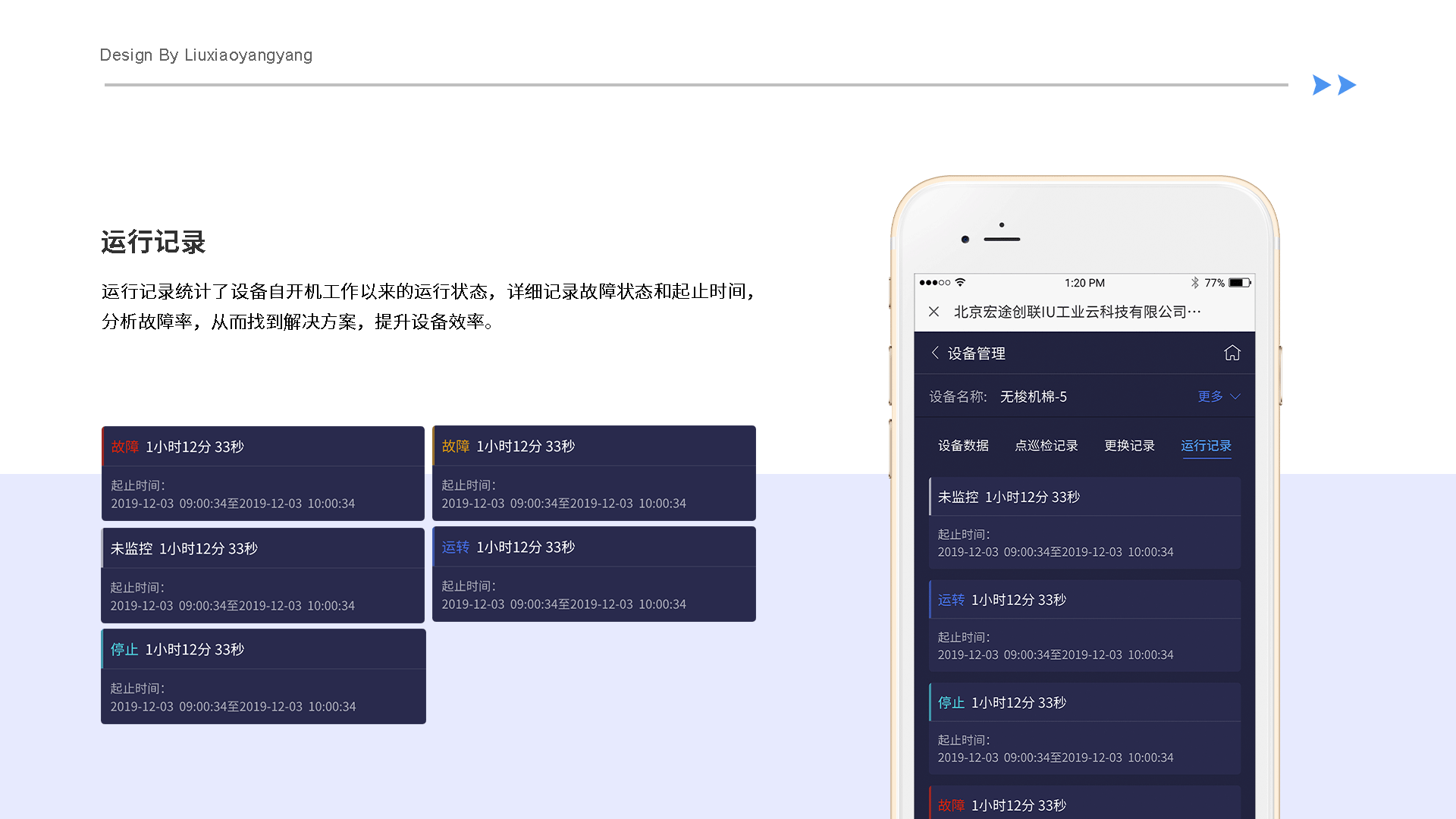Image resolution: width=1456 pixels, height=819 pixels.
Task: Click the red 故障 card on the left
Action: (x=263, y=473)
